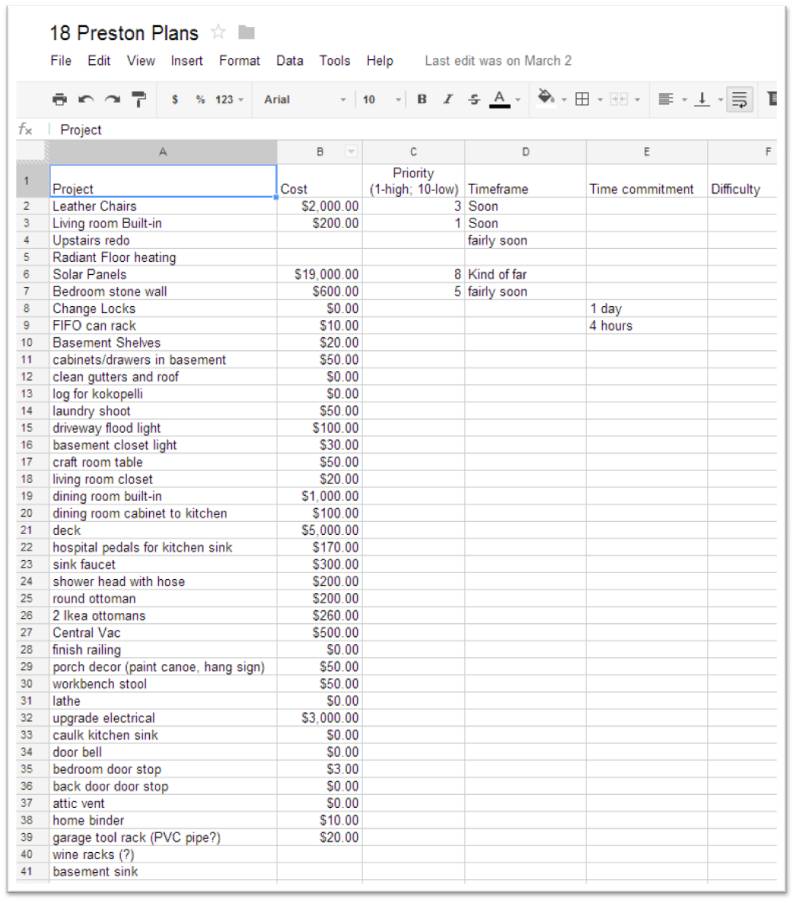Select the 'Solar Panels' cell

pyautogui.click(x=163, y=275)
